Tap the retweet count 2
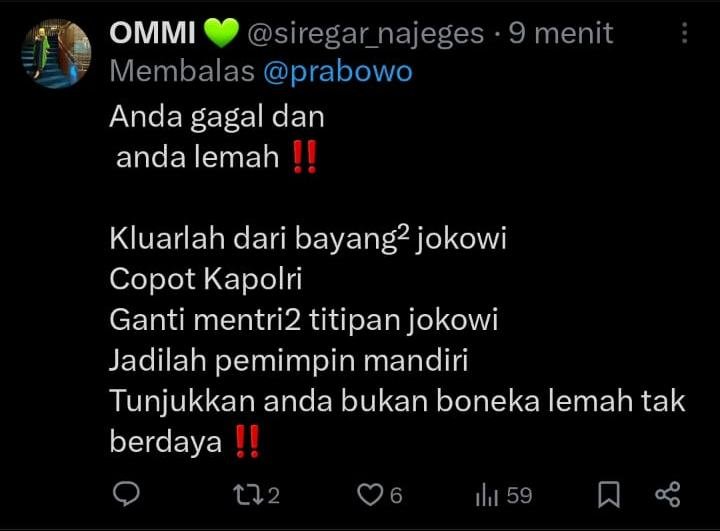The height and width of the screenshot is (531, 720). 274,496
